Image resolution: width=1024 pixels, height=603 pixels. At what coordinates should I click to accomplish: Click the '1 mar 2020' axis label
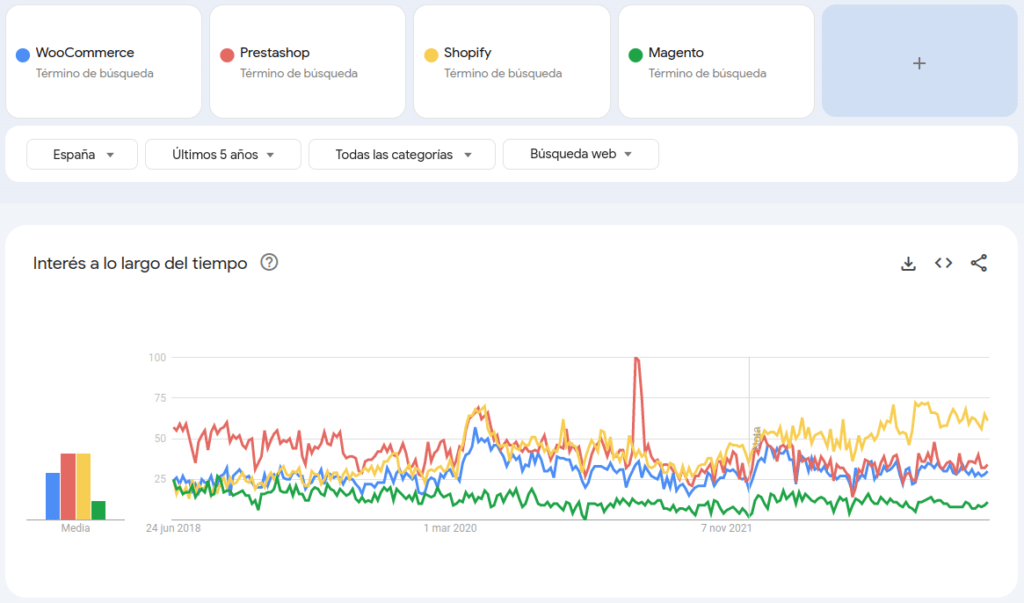[x=450, y=528]
